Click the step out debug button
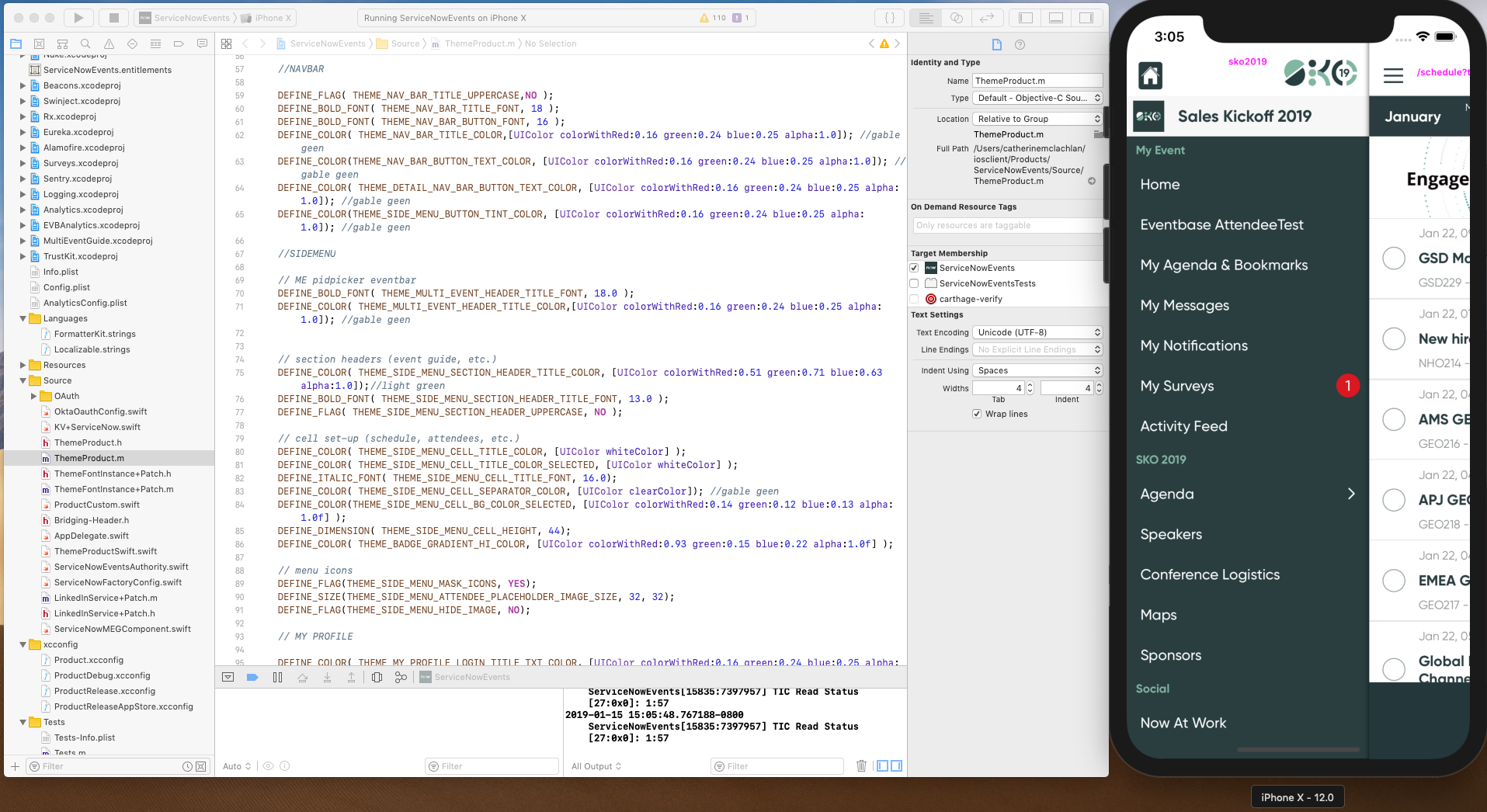 [x=351, y=677]
